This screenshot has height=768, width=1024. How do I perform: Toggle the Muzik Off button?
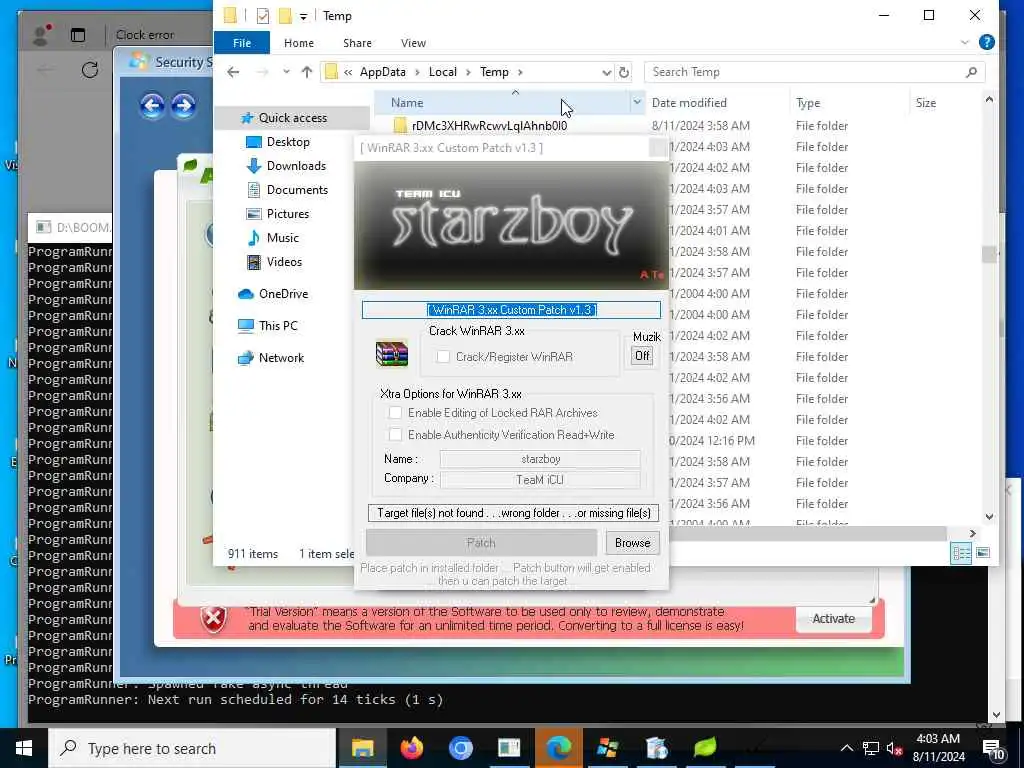point(642,356)
